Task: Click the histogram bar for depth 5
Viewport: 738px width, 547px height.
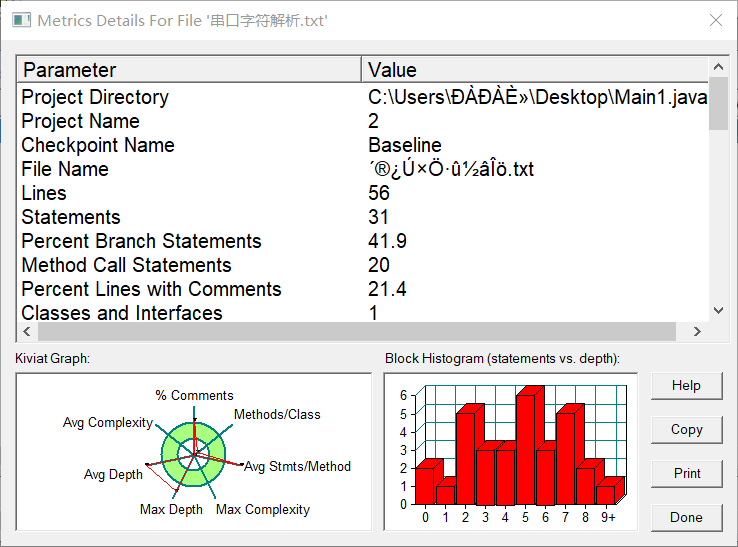Action: (x=525, y=450)
